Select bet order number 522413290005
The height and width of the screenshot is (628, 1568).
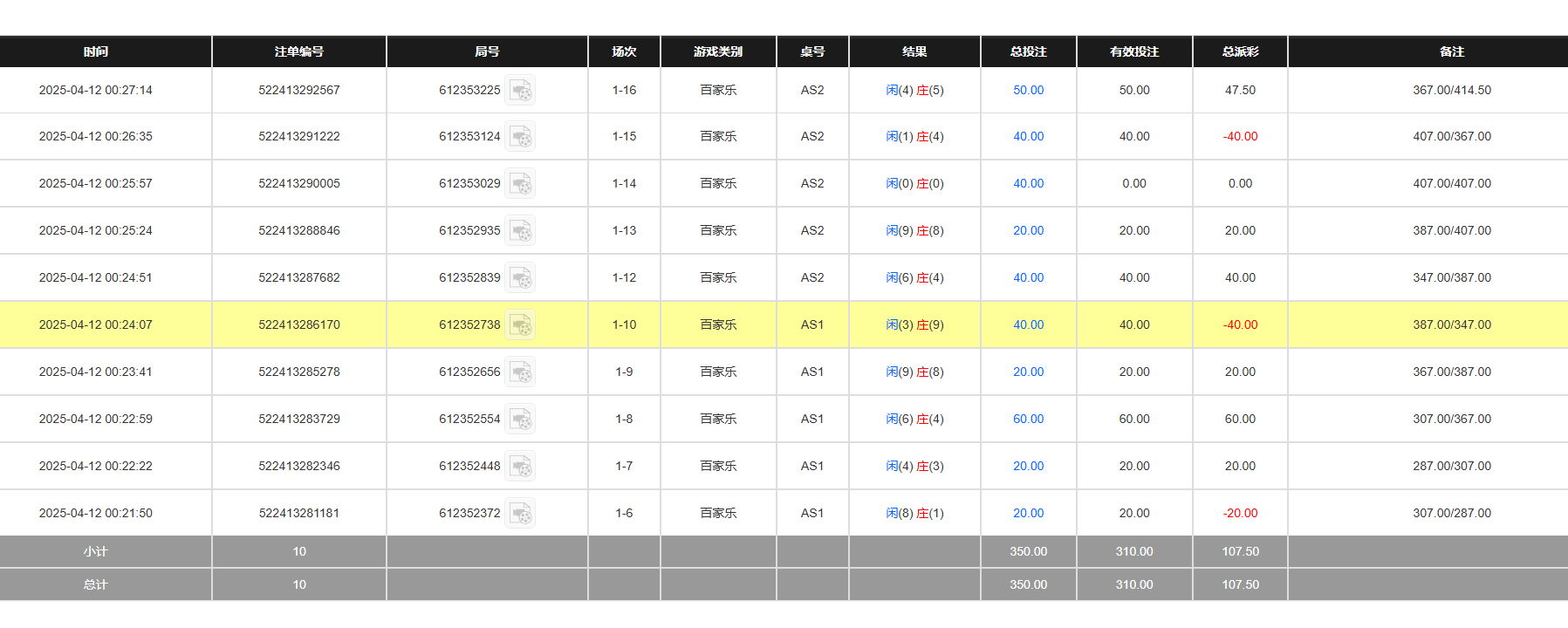coord(298,184)
